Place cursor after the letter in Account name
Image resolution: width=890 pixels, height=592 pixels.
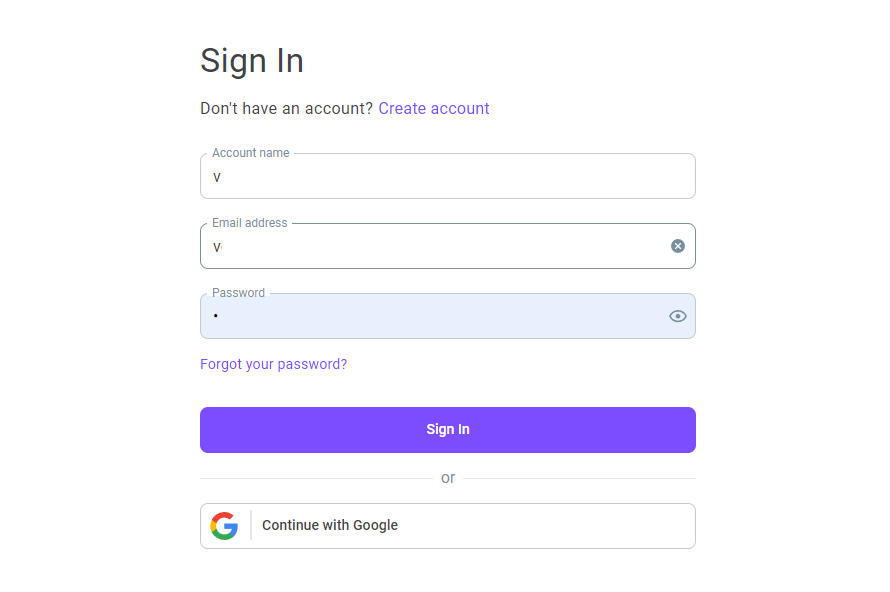pyautogui.click(x=221, y=177)
